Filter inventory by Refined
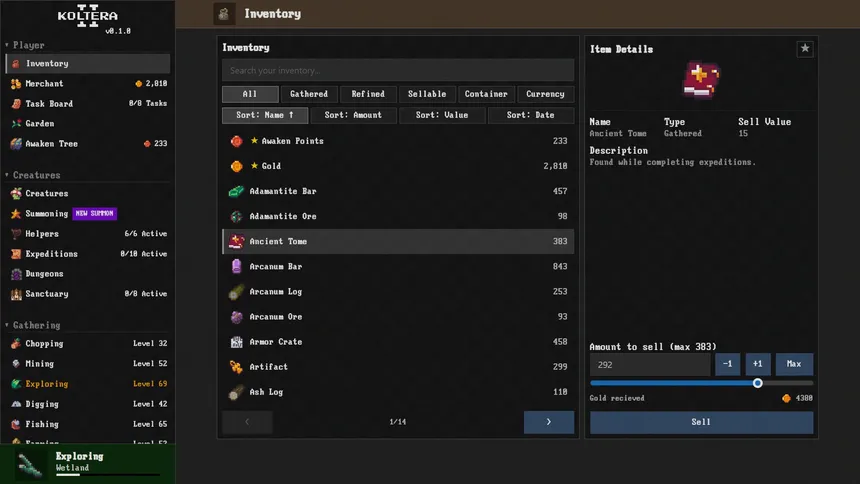 coord(368,94)
